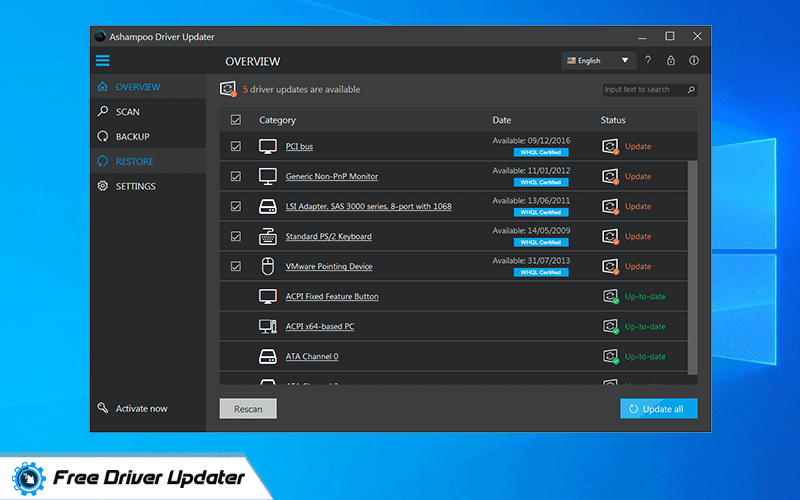Image resolution: width=800 pixels, height=500 pixels.
Task: Open the RESTORE section
Action: pyautogui.click(x=148, y=161)
